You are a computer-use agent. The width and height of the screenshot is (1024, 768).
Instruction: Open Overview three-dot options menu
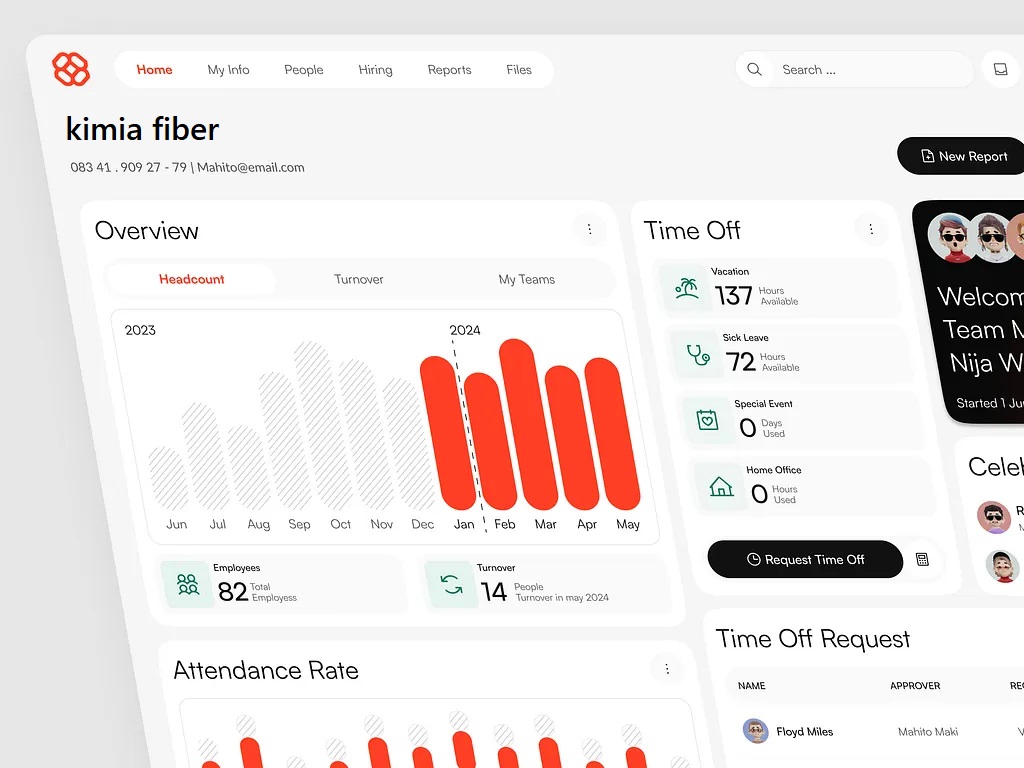click(589, 230)
